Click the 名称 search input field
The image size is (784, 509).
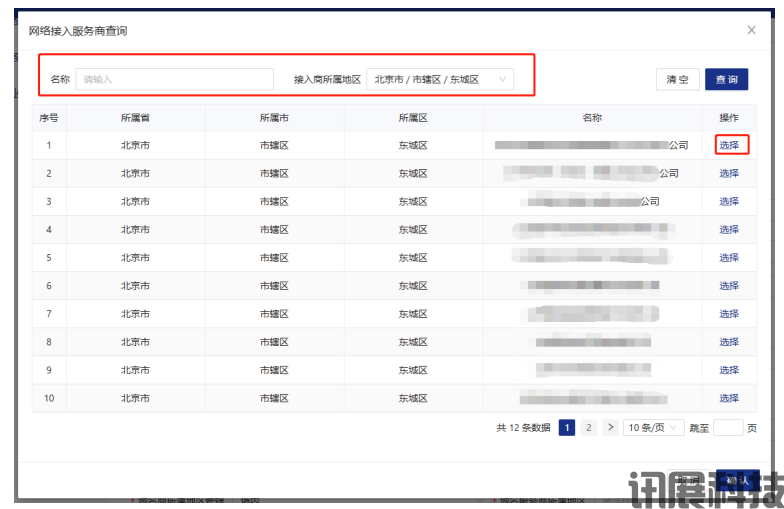point(174,79)
